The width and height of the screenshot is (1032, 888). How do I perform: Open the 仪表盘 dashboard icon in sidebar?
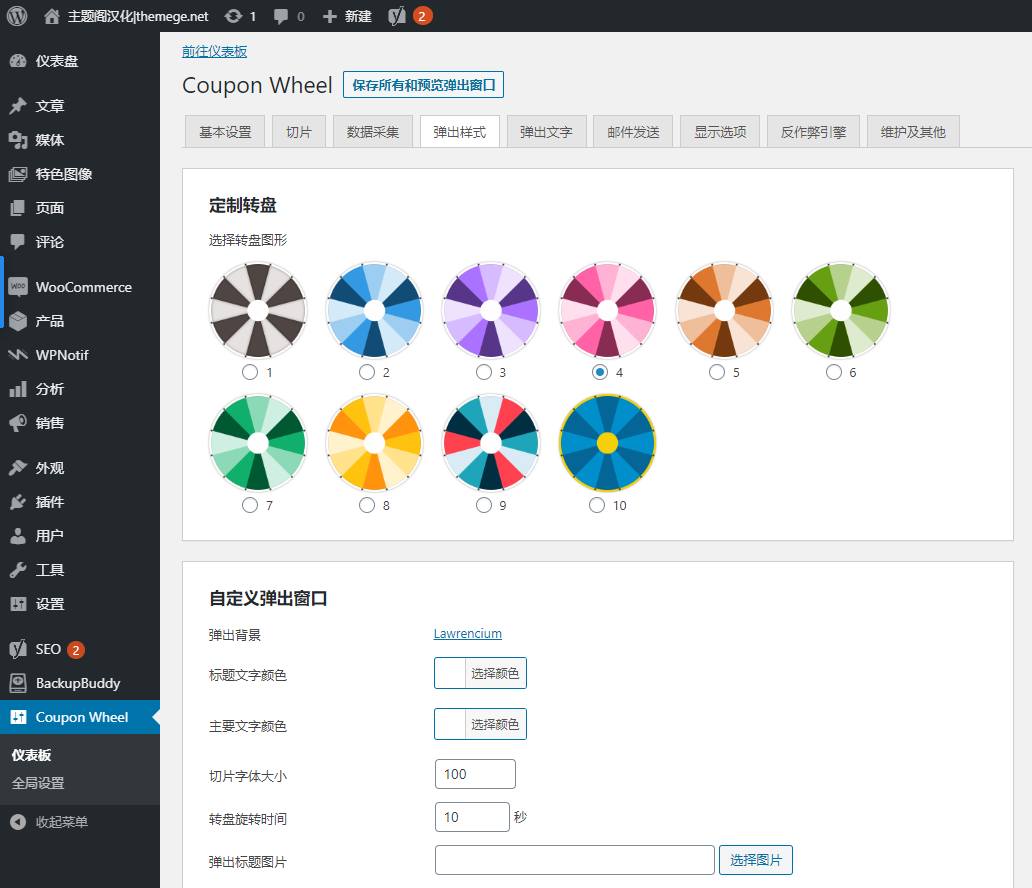18,61
